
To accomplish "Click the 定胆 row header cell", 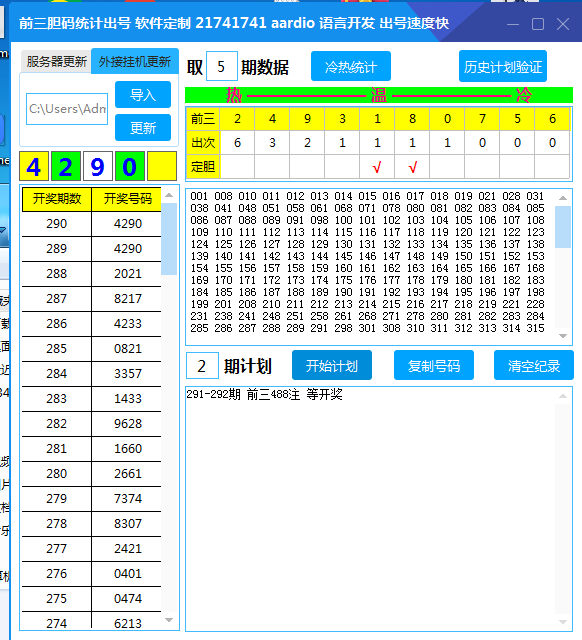I will pos(203,167).
